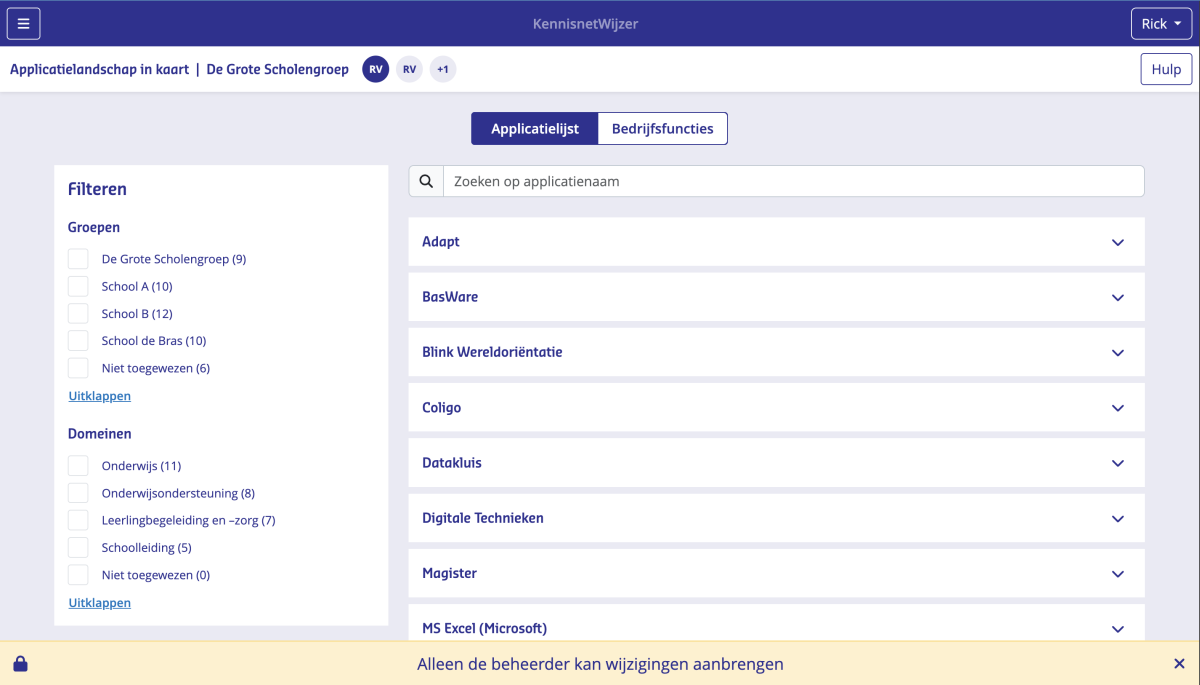The height and width of the screenshot is (685, 1200).
Task: Click the Hulp button
Action: (1166, 69)
